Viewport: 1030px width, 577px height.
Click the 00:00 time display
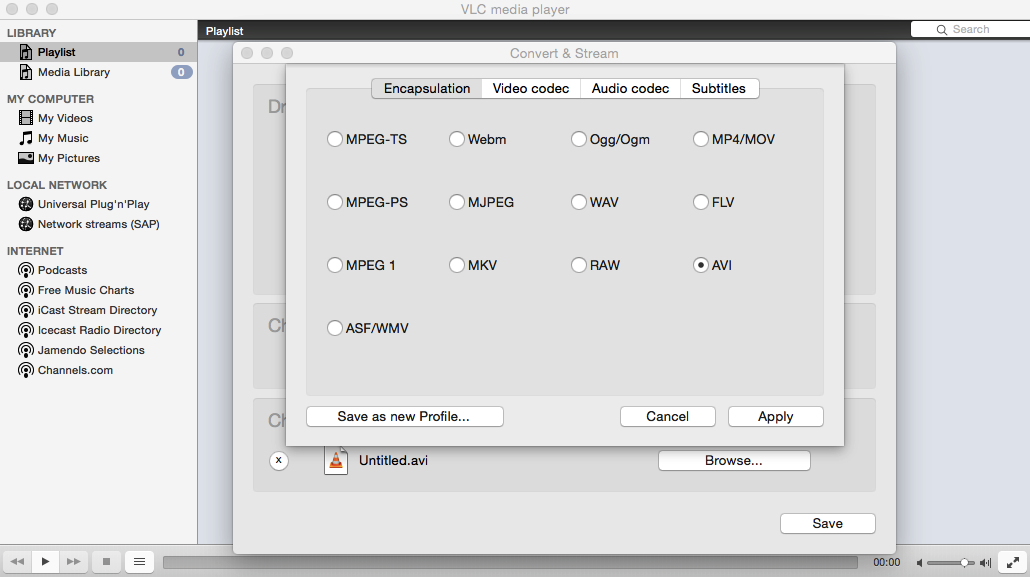[886, 563]
